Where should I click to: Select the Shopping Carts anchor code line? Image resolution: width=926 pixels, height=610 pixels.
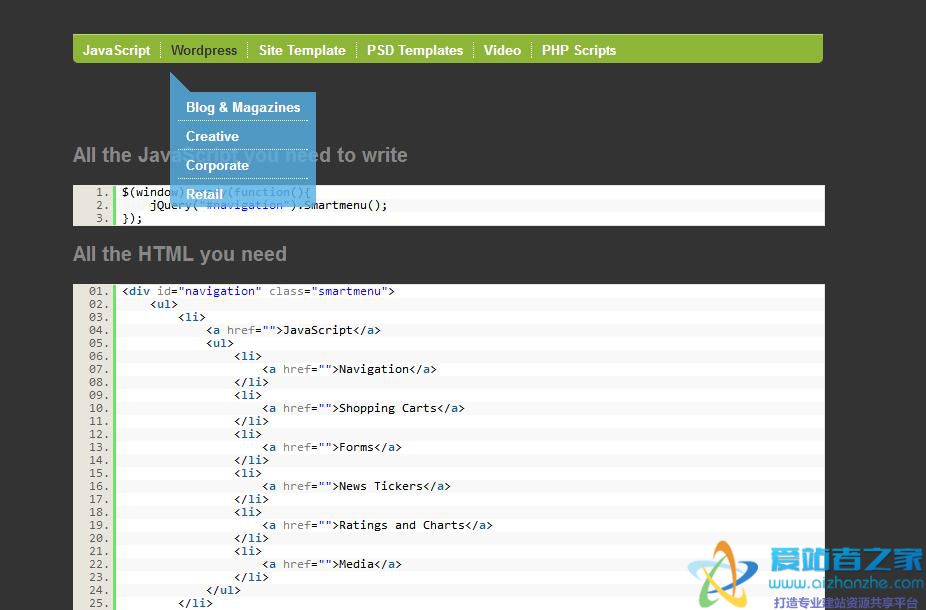click(363, 408)
